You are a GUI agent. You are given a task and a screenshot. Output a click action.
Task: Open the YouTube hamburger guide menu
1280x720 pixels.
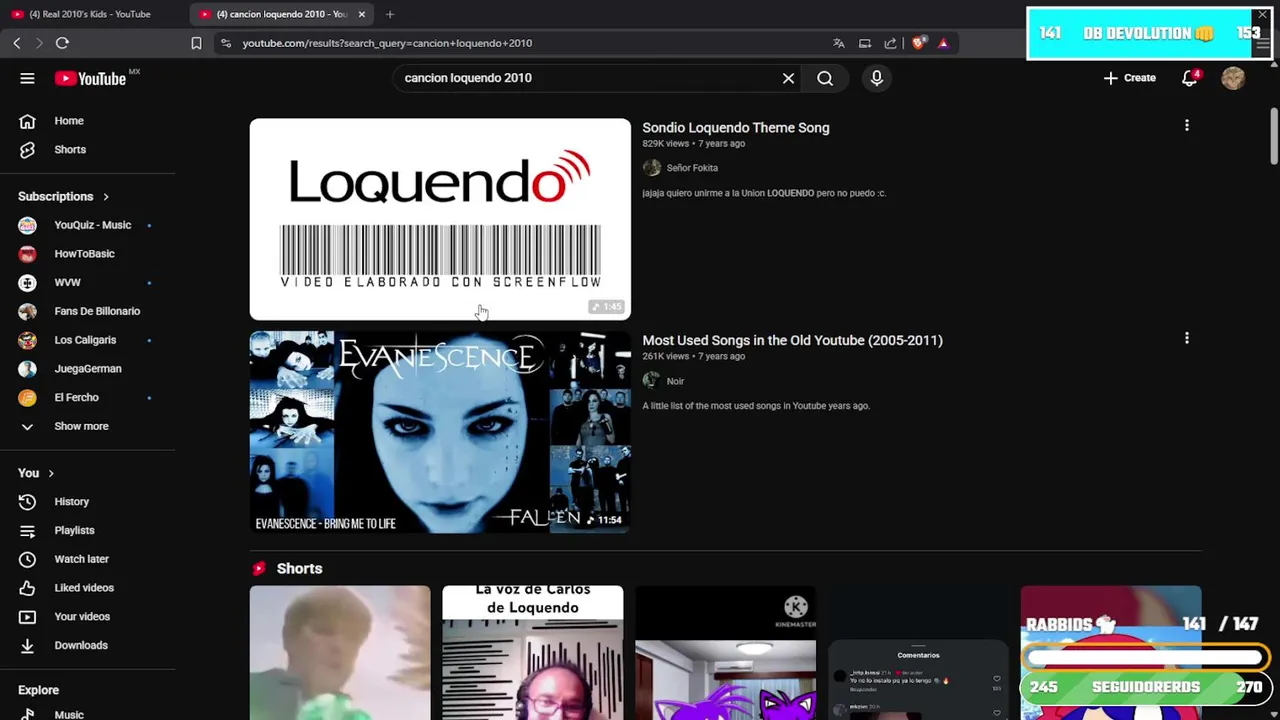tap(27, 78)
